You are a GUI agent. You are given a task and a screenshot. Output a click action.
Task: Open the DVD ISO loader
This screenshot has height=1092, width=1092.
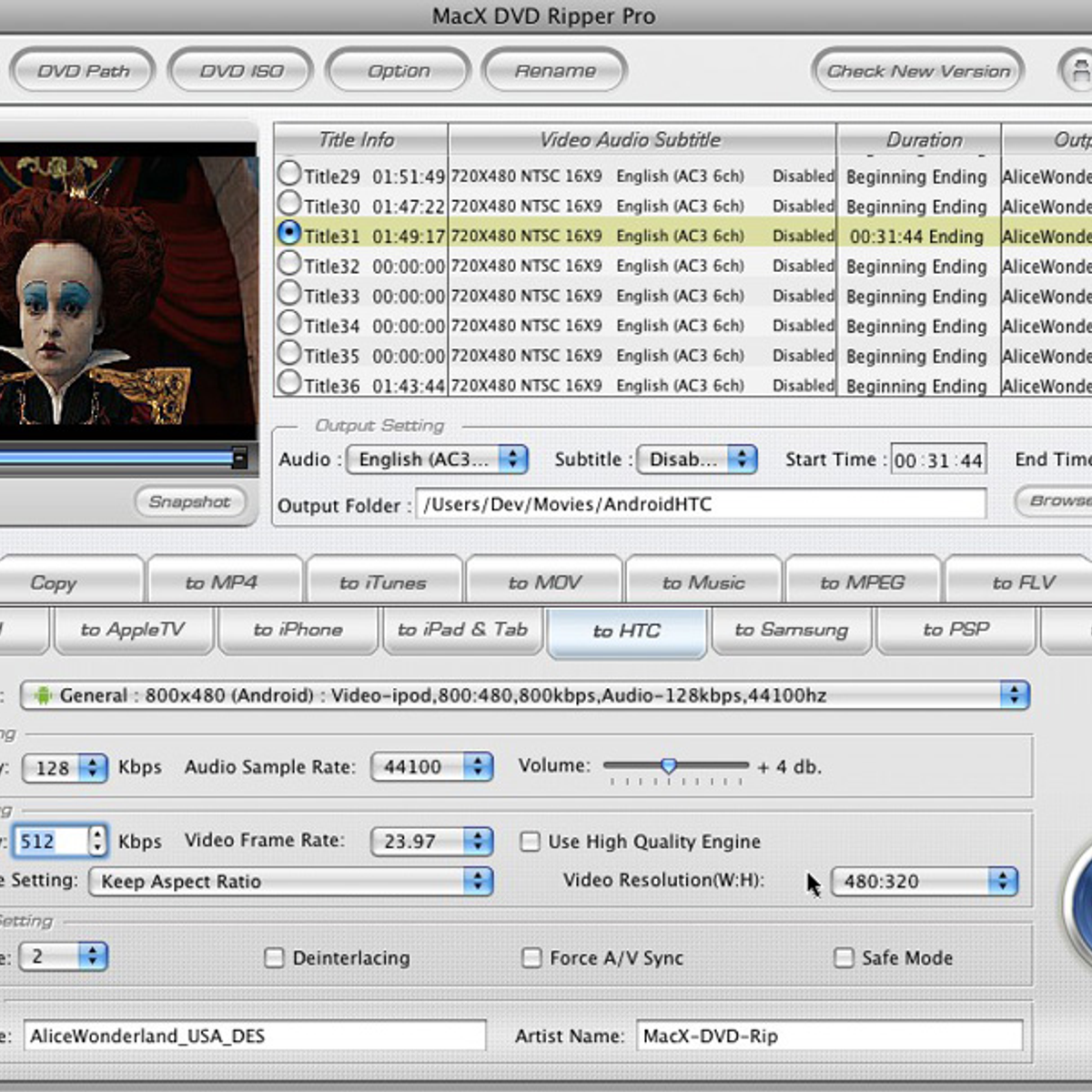[241, 71]
